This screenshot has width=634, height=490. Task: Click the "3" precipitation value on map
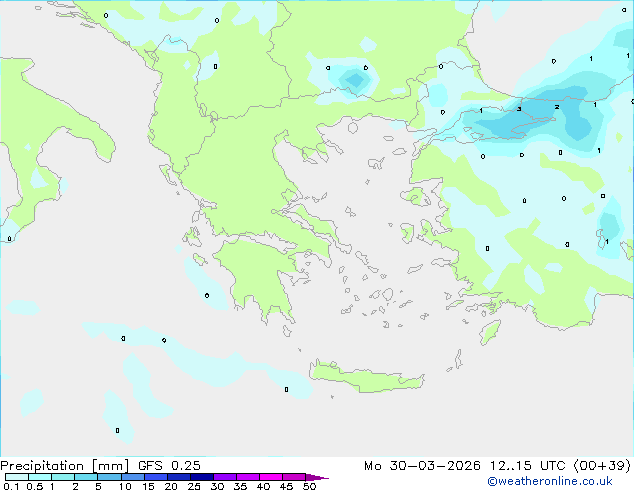[519, 109]
